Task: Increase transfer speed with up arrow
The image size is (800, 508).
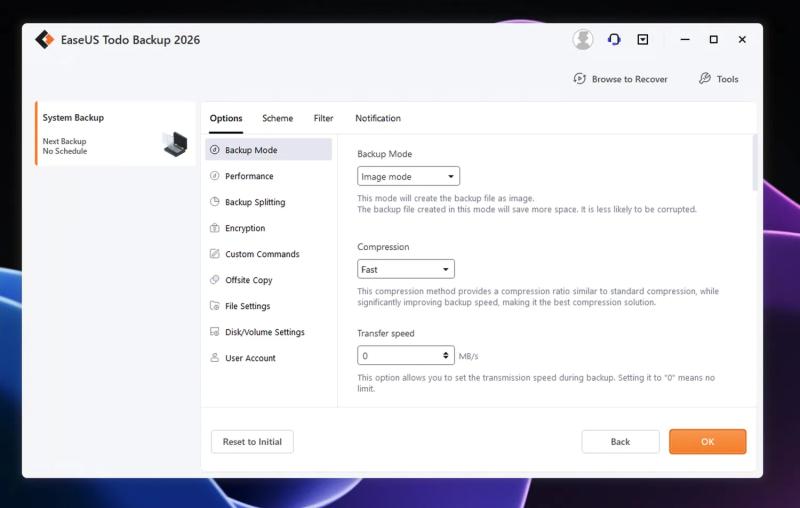Action: [446, 352]
